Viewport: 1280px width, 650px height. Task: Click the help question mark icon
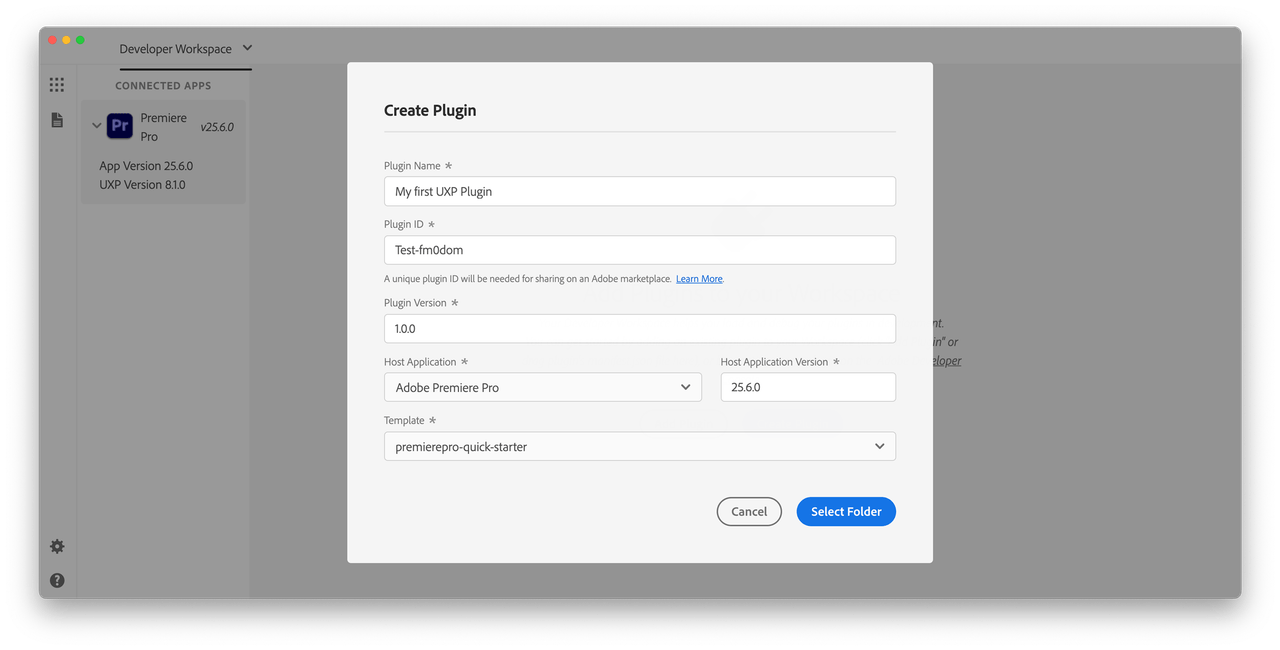[x=56, y=580]
